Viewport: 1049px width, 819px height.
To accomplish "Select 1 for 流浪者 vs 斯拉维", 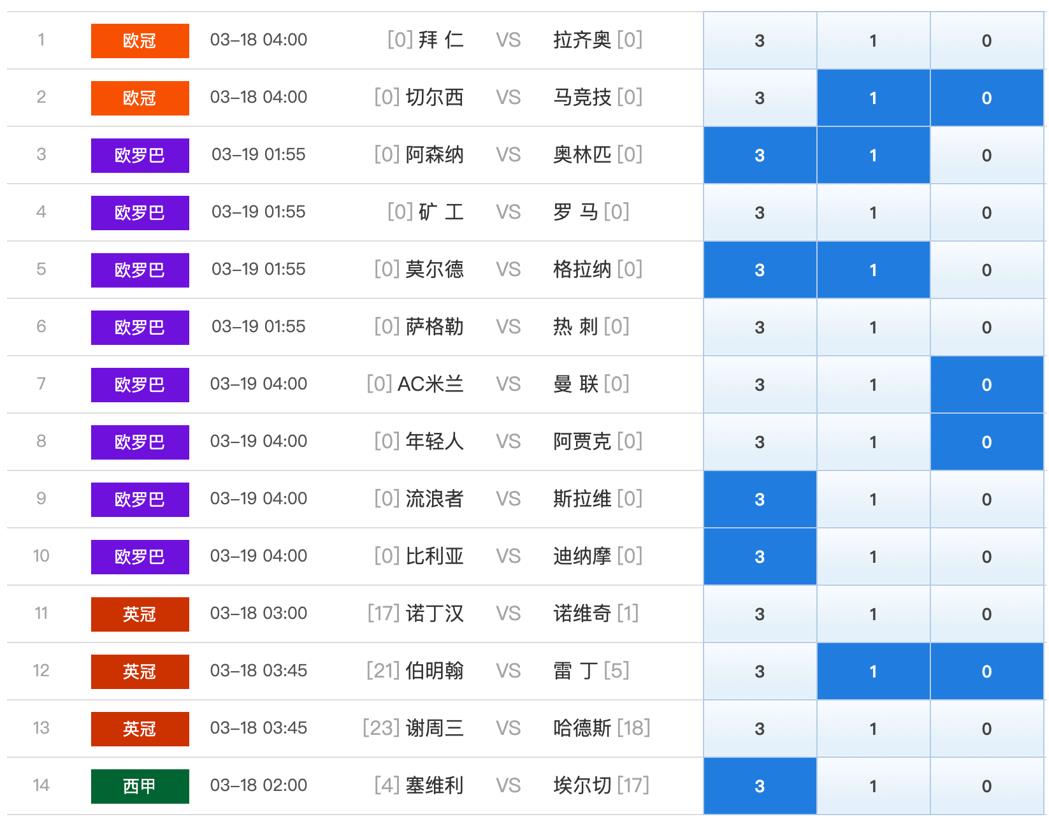I will tap(873, 499).
